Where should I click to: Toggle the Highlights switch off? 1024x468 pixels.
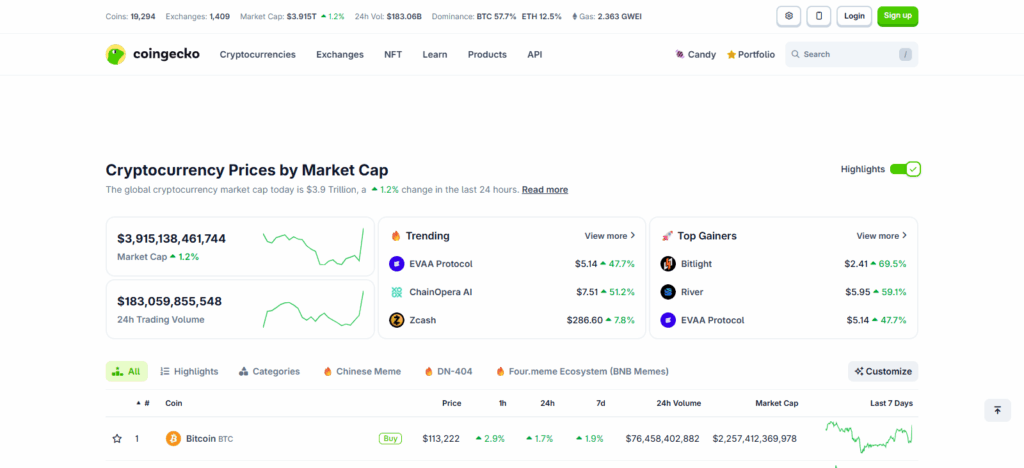click(x=905, y=169)
